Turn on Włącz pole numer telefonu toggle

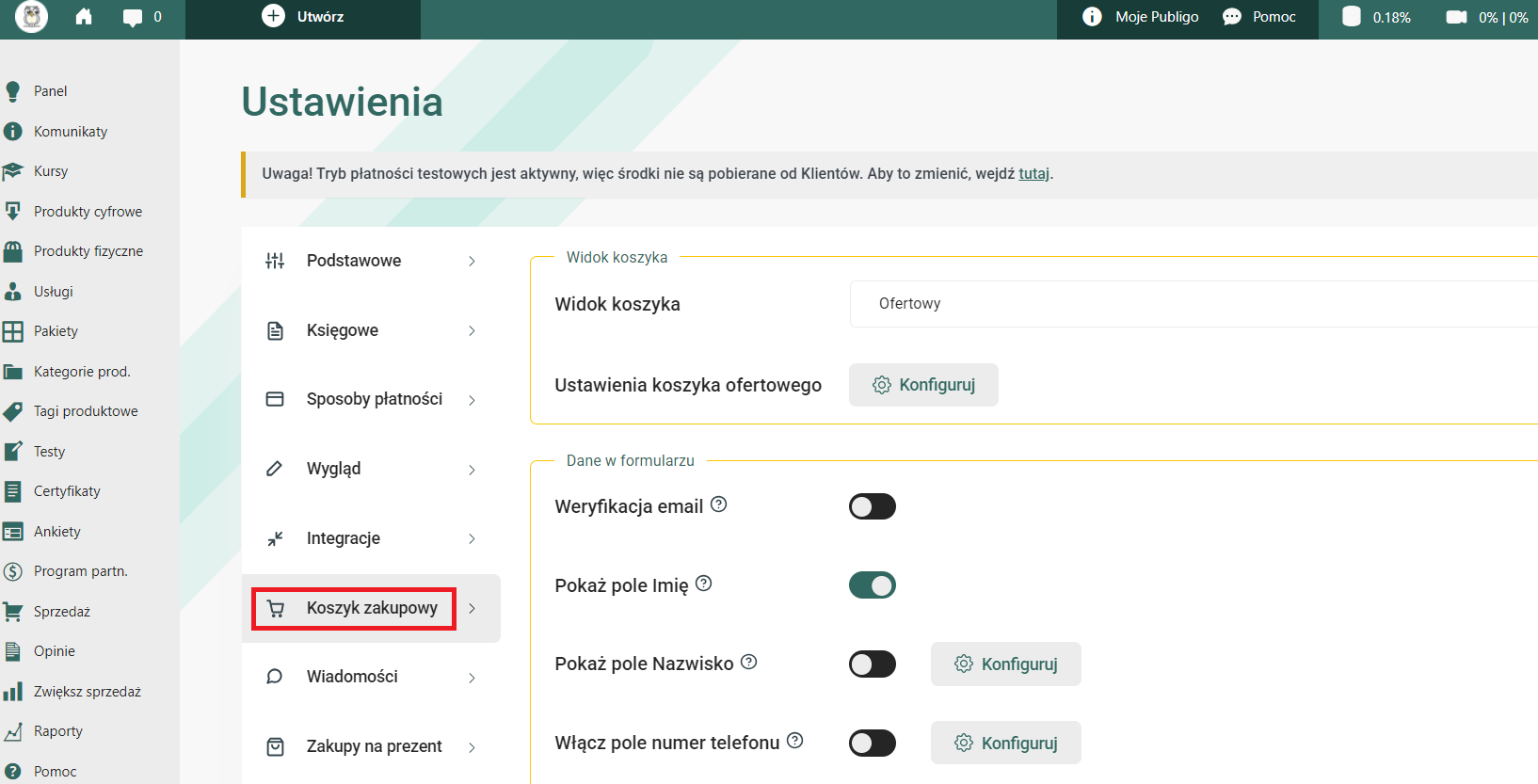click(x=873, y=744)
